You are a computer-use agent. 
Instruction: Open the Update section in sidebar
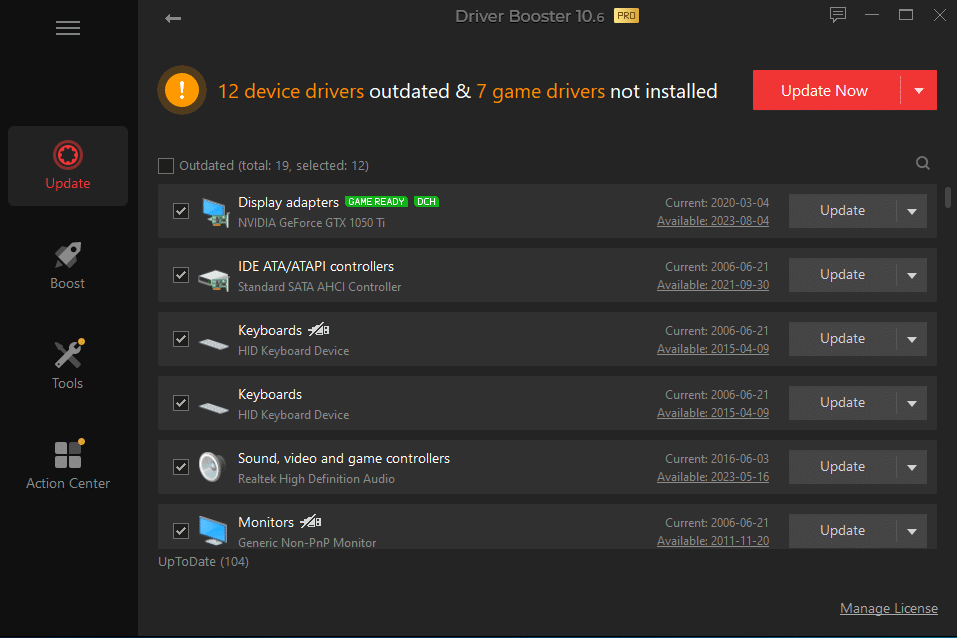click(68, 166)
